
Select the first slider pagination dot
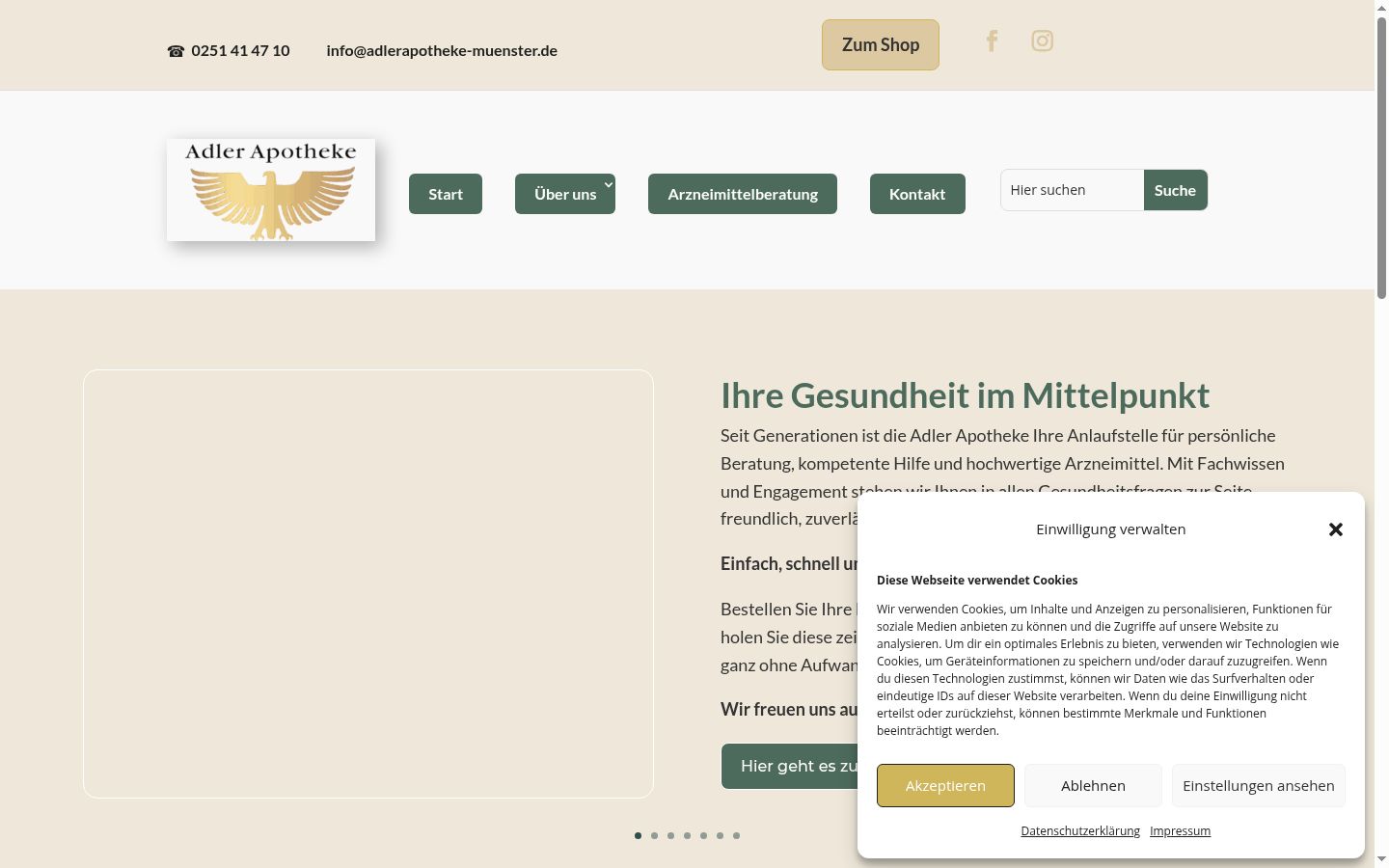pyautogui.click(x=638, y=835)
